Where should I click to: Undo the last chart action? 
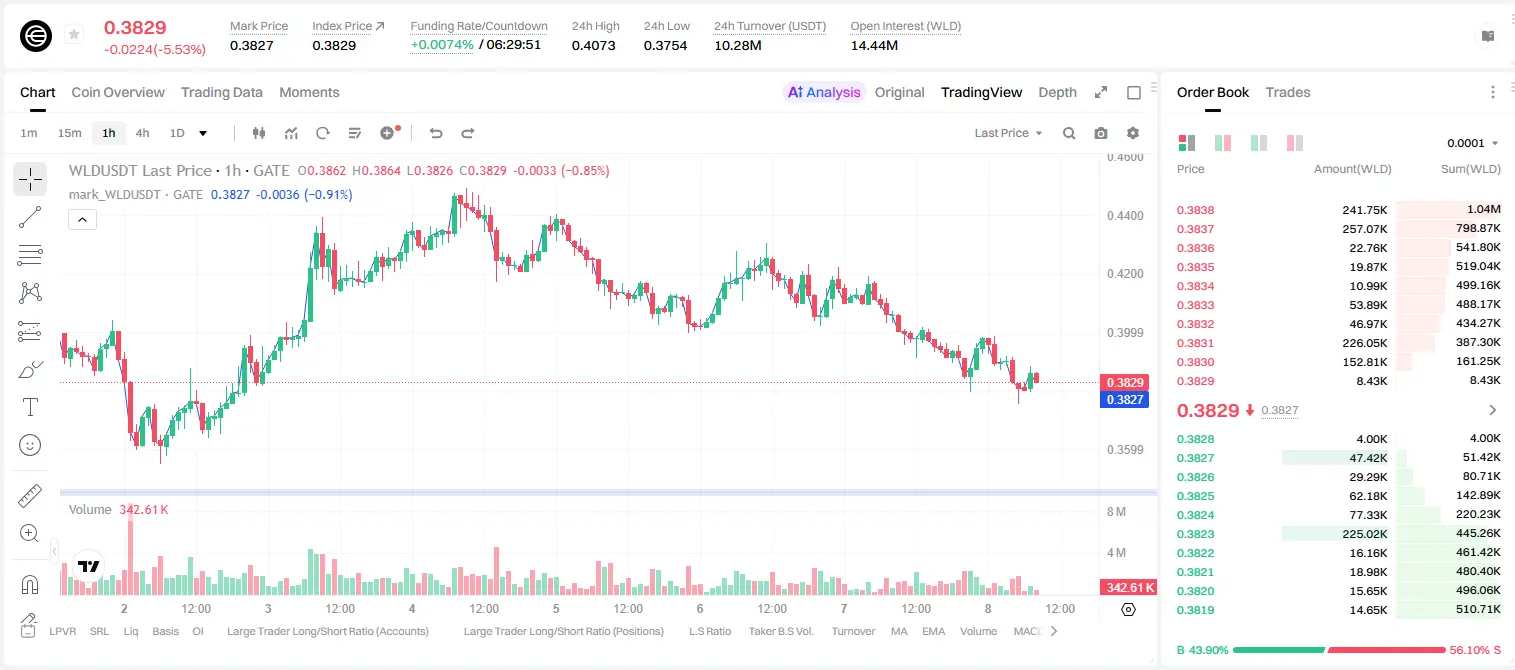[x=436, y=133]
